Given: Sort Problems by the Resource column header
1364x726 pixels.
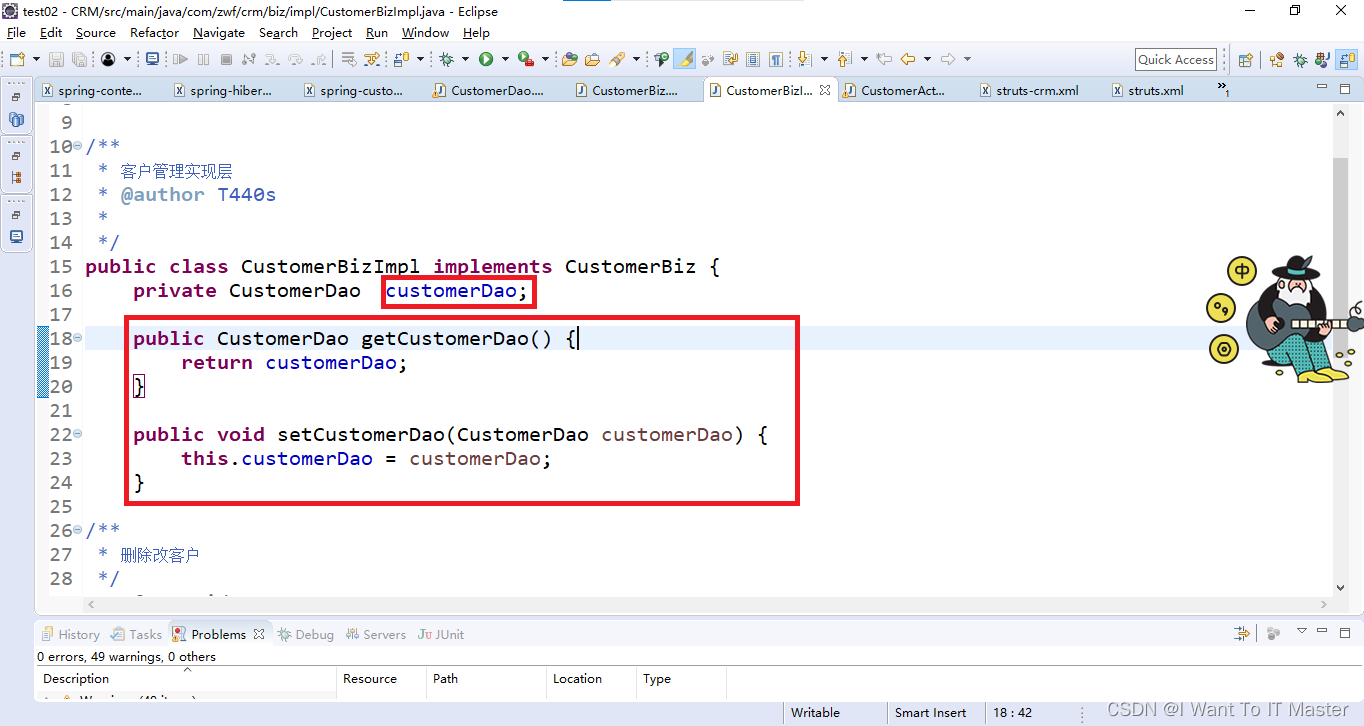Looking at the screenshot, I should point(381,678).
